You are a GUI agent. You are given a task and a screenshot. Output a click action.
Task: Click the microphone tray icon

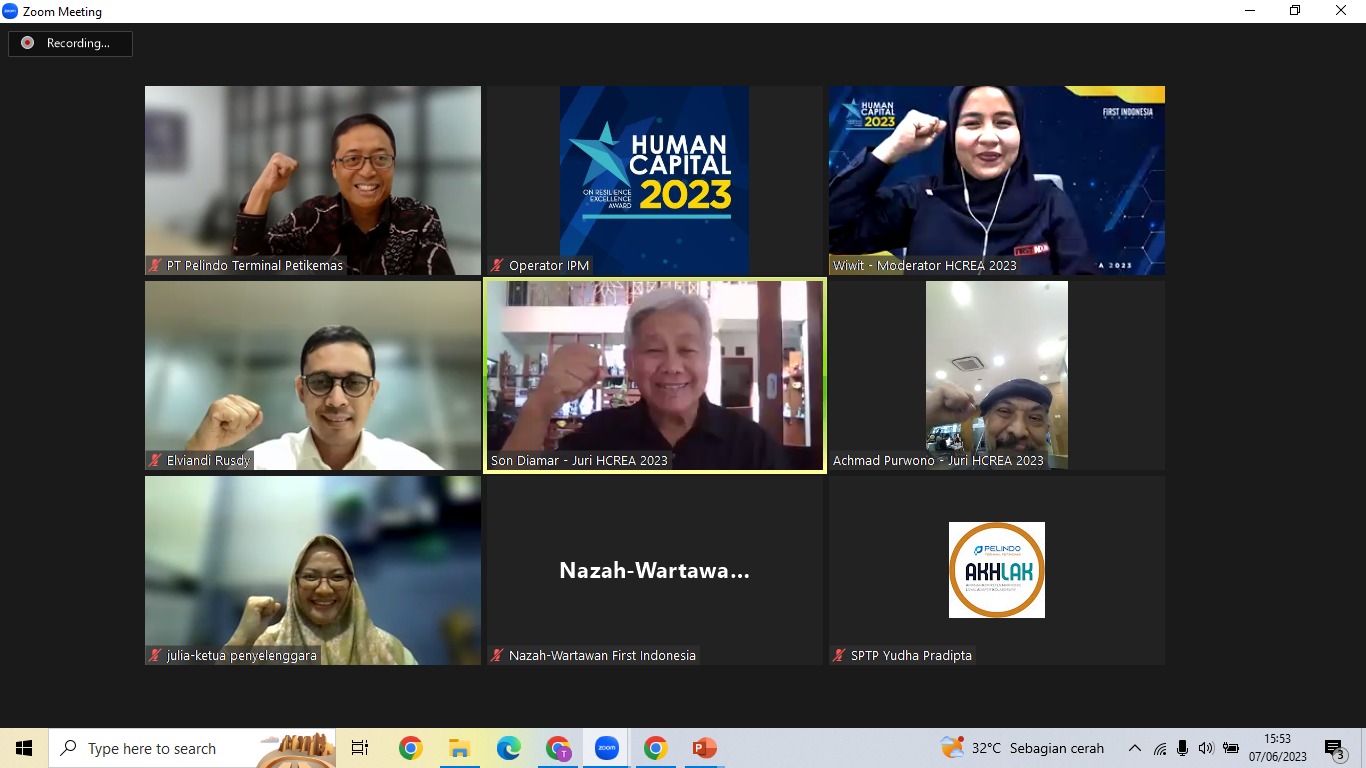point(1183,748)
